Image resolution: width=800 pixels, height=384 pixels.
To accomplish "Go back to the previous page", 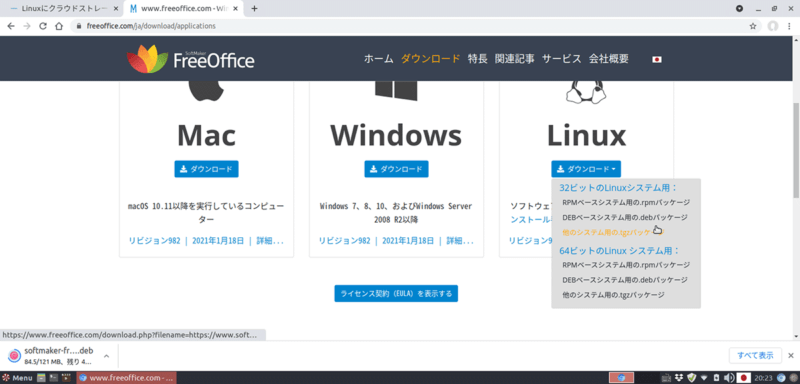I will 11,26.
